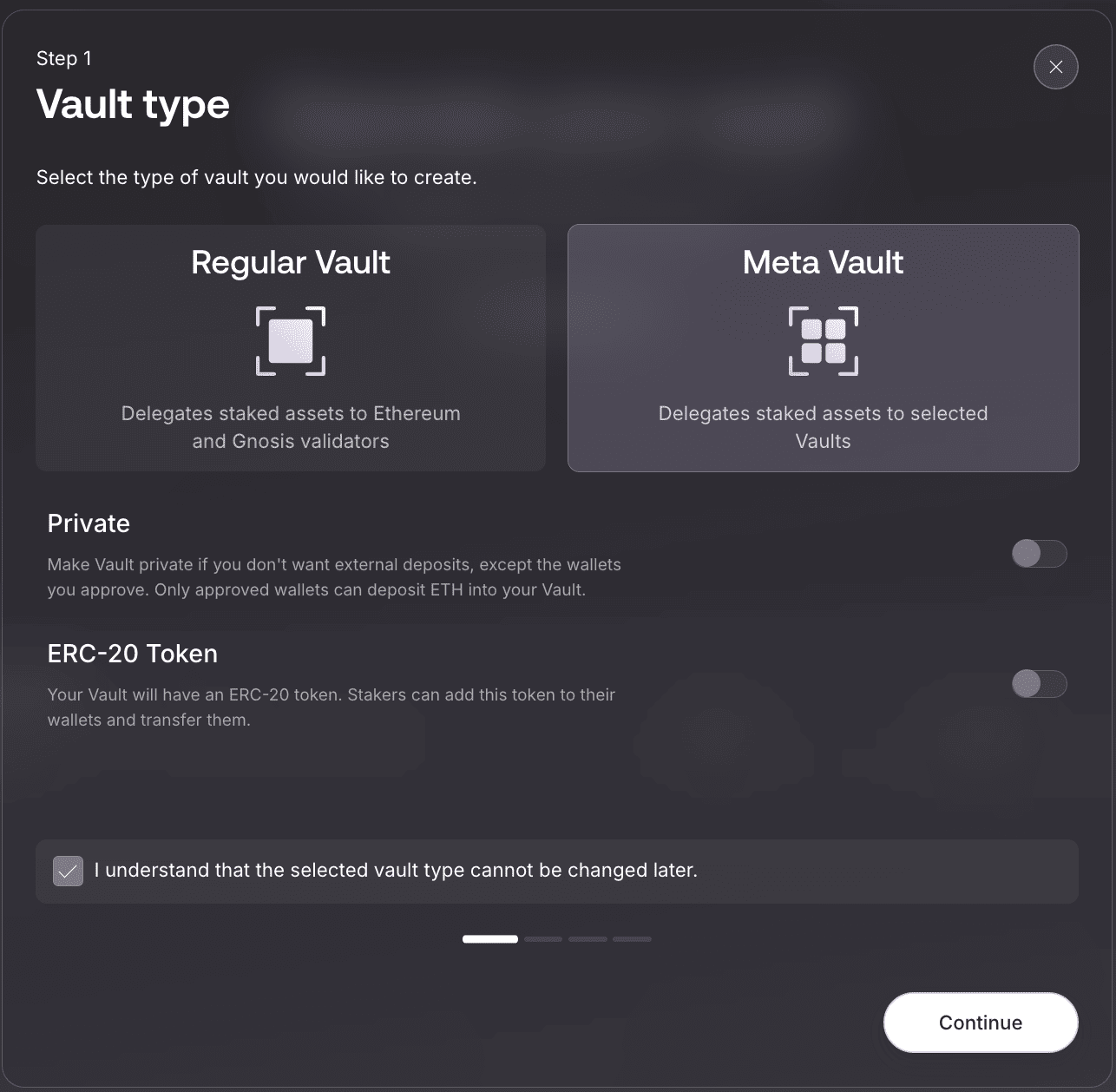
Task: Click the Ethereum and Gnosis validators description
Action: click(x=291, y=427)
